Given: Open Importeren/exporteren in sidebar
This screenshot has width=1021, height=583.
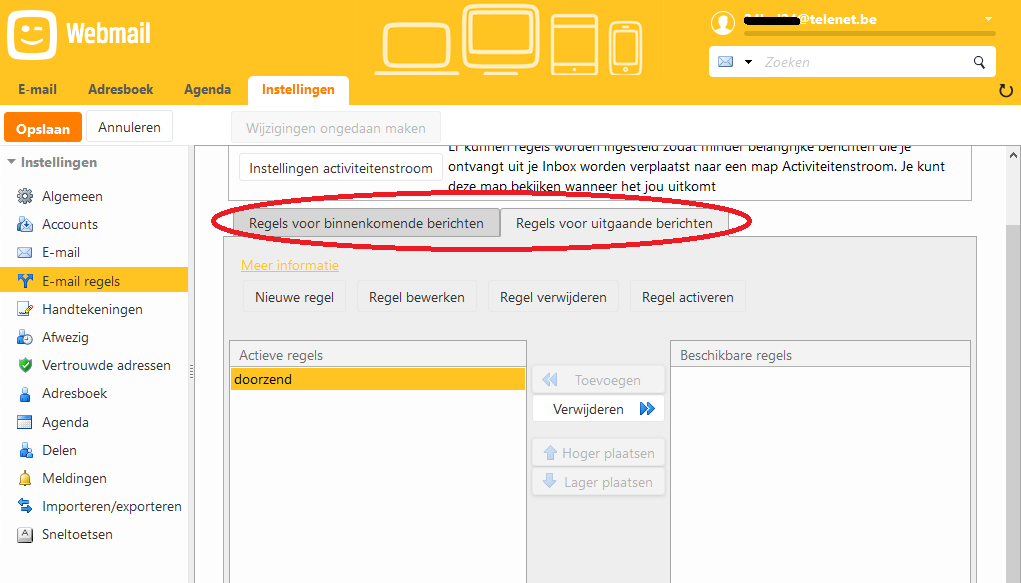Looking at the screenshot, I should (x=111, y=506).
